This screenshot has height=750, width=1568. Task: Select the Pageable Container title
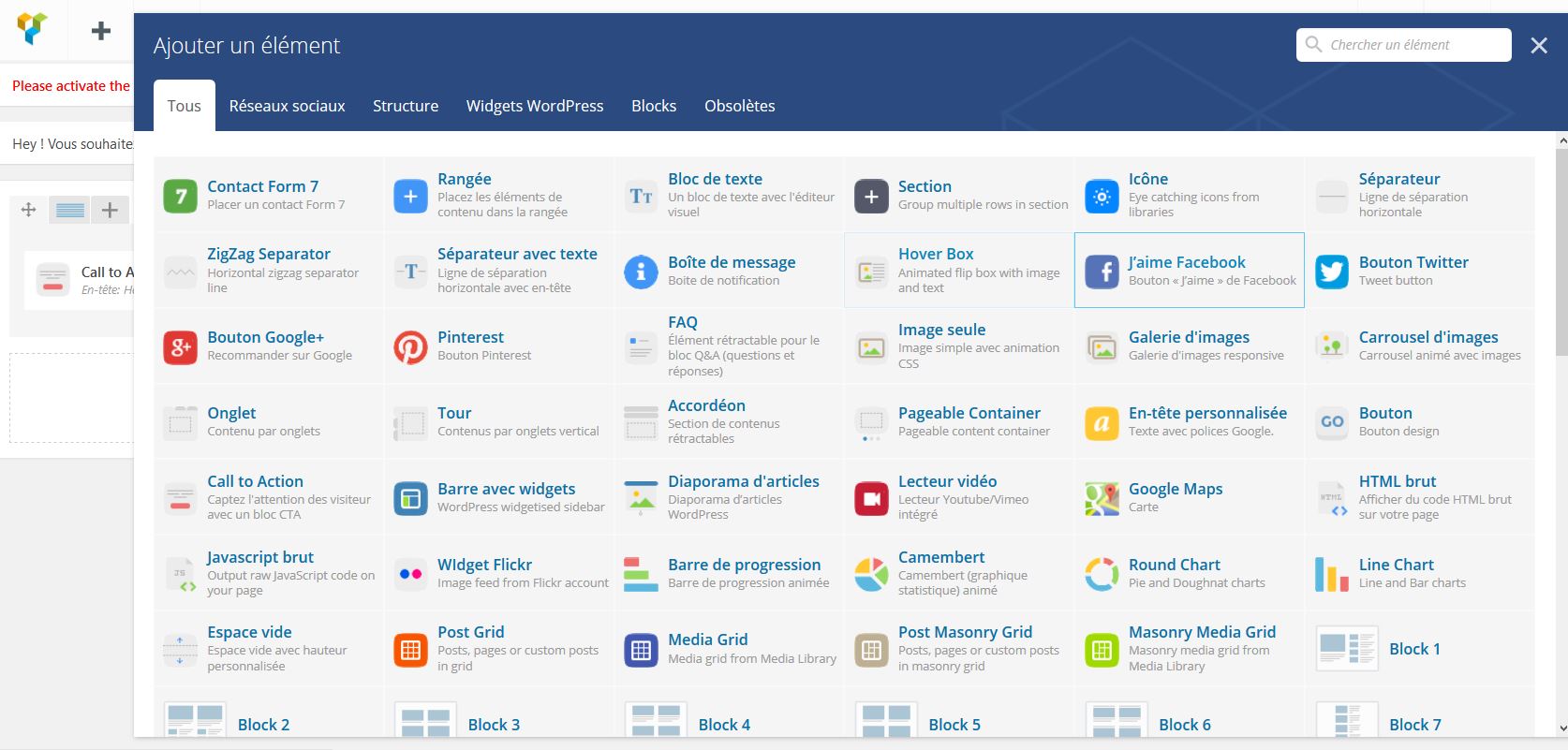[969, 413]
